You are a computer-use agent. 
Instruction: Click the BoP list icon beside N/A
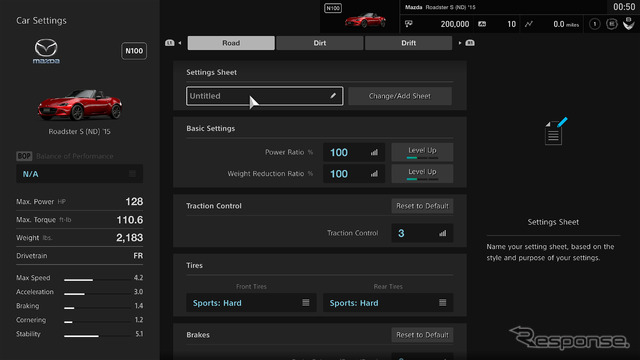[132, 174]
